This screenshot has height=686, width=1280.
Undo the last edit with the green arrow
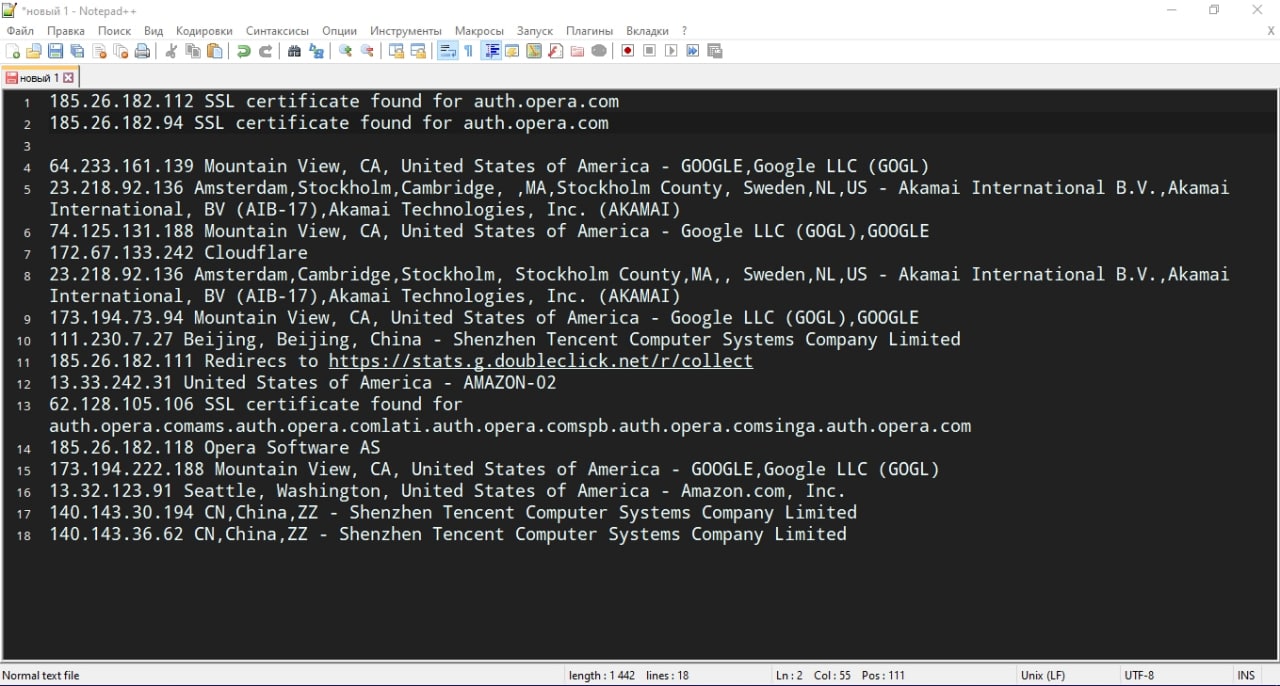[x=243, y=51]
